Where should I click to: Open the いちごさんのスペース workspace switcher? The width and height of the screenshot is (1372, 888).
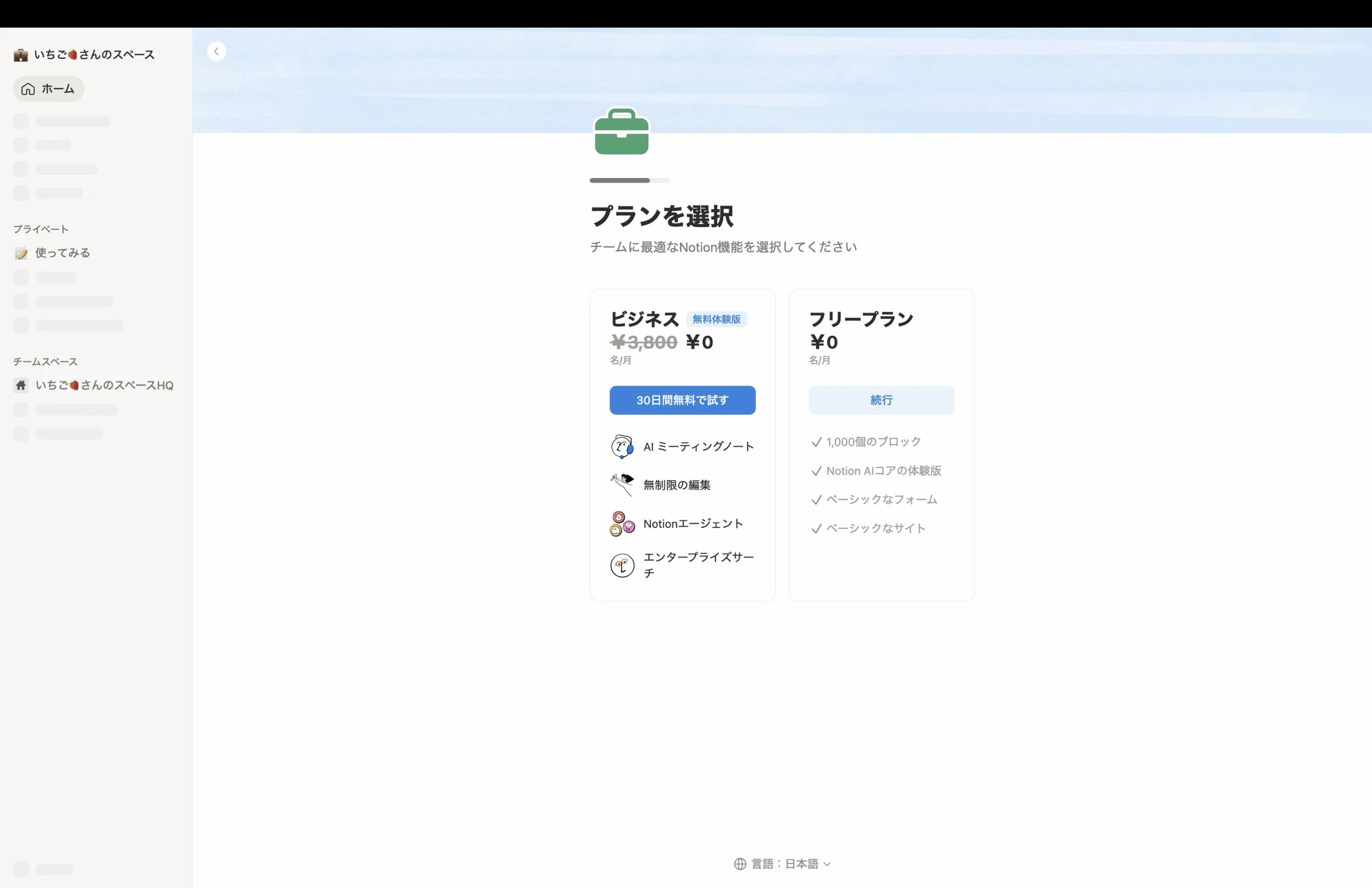(85, 55)
